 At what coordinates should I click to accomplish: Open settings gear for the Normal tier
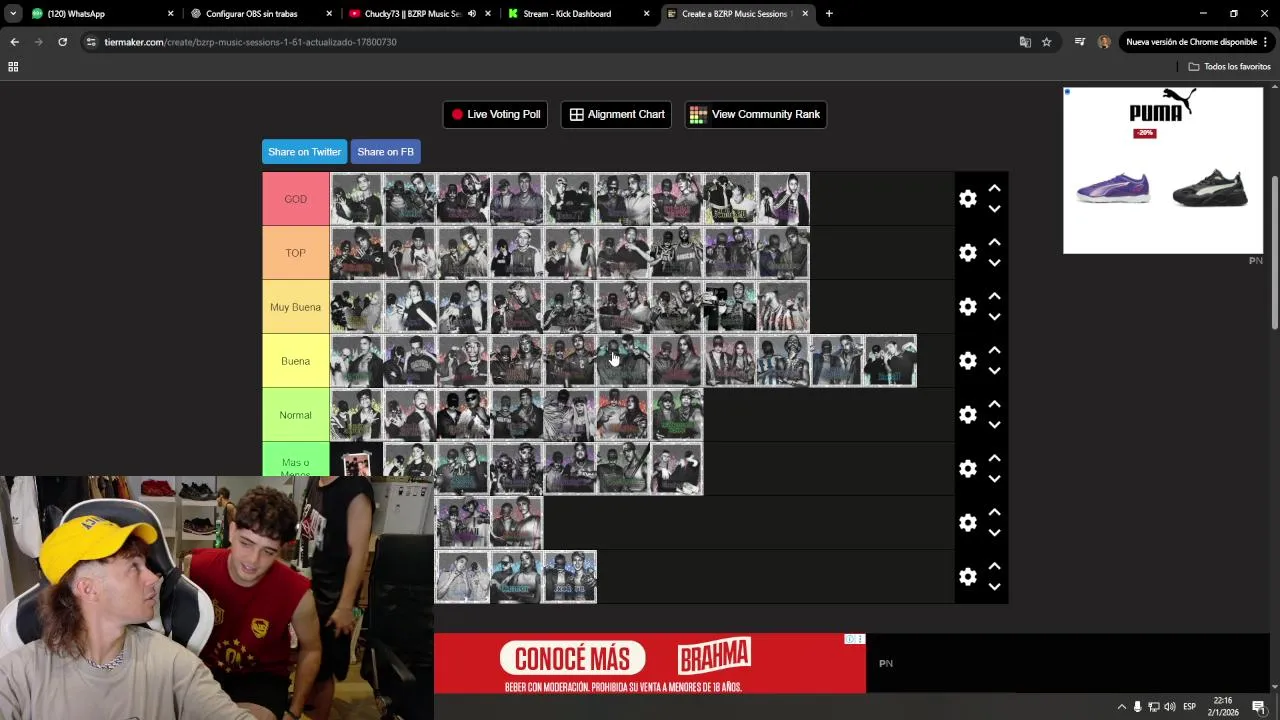967,415
